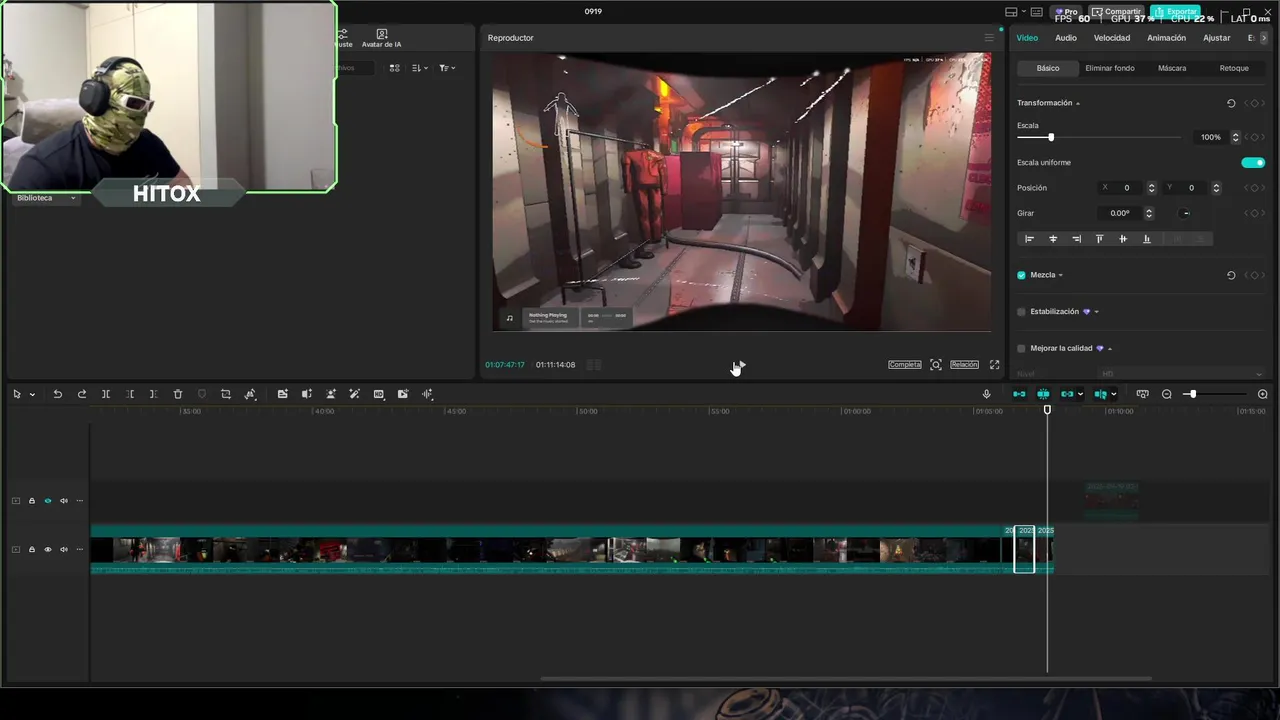Delete the selected clip with trash icon
This screenshot has width=1280, height=720.
coord(178,394)
